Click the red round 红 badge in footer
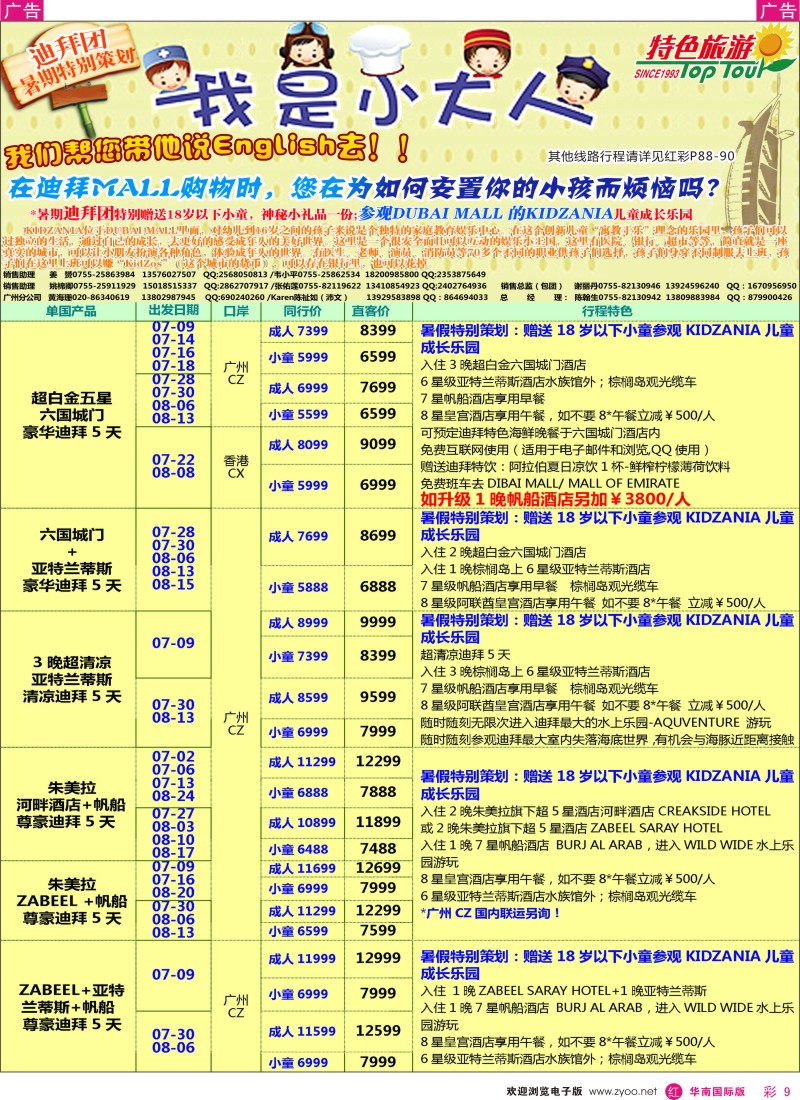 click(x=674, y=1091)
